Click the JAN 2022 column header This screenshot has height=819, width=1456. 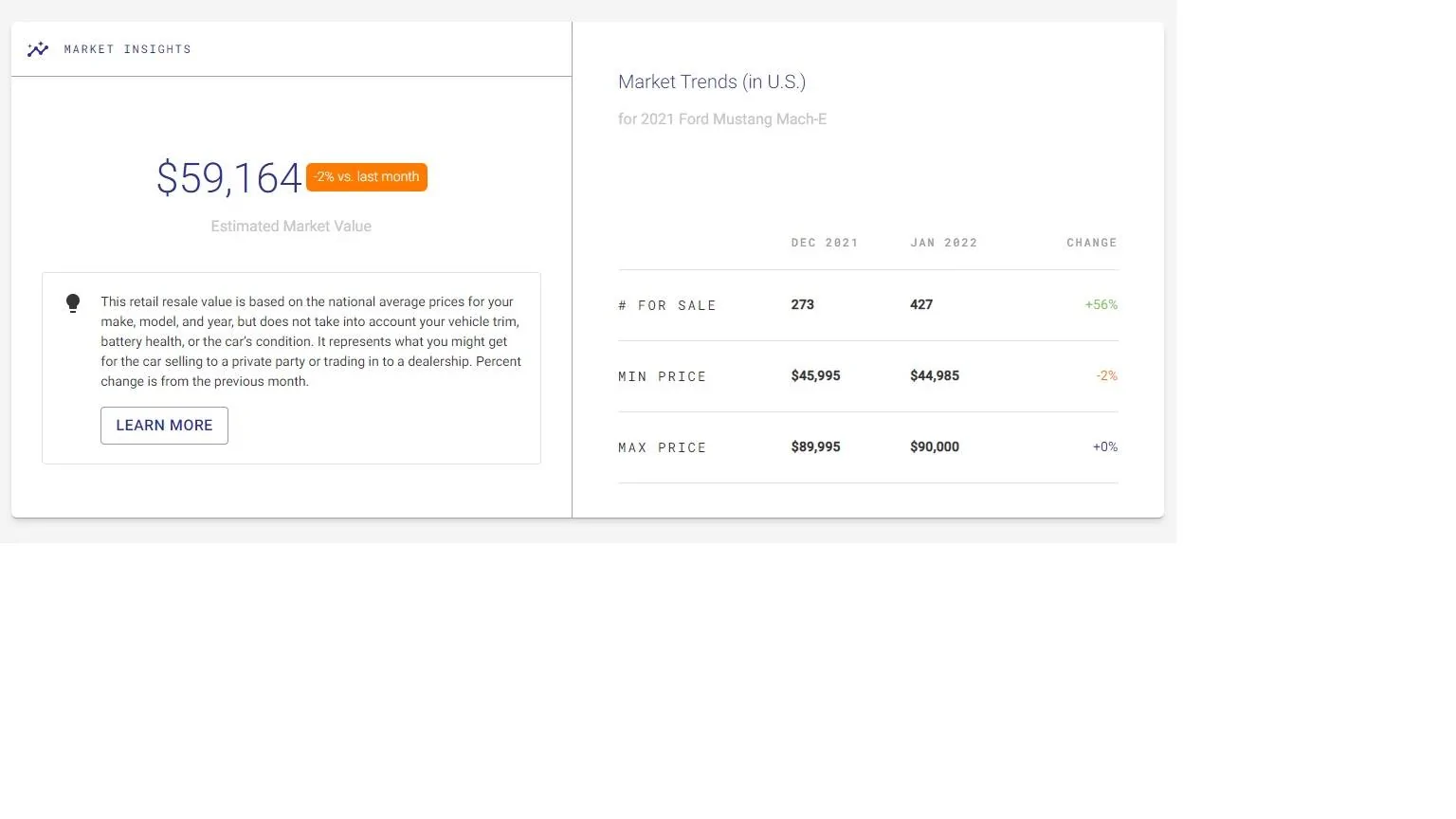point(943,243)
